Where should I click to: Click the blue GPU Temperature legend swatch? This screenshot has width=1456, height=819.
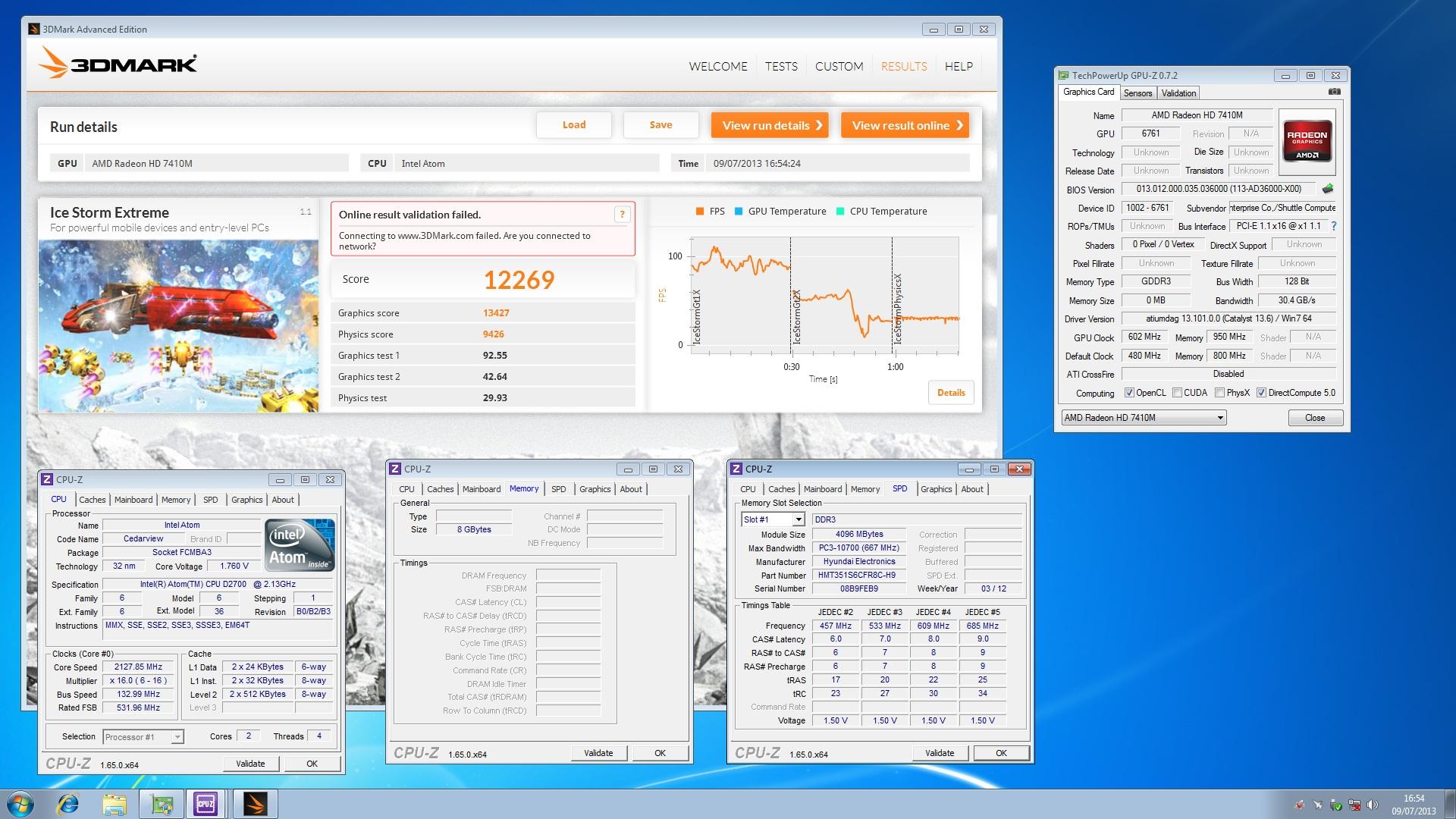click(739, 212)
